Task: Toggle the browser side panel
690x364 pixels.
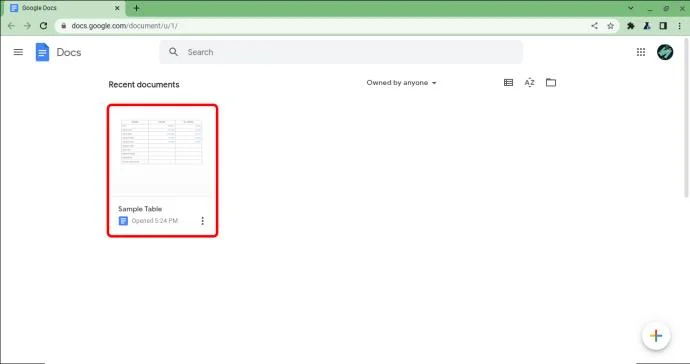Action: pos(663,26)
